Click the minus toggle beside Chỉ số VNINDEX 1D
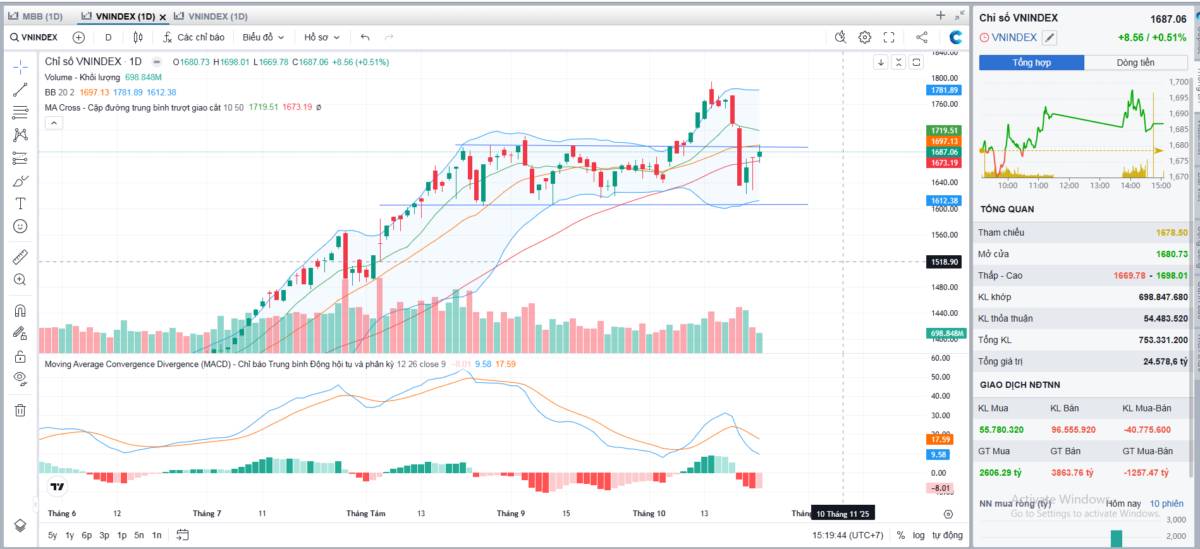1200x549 pixels. click(x=155, y=61)
